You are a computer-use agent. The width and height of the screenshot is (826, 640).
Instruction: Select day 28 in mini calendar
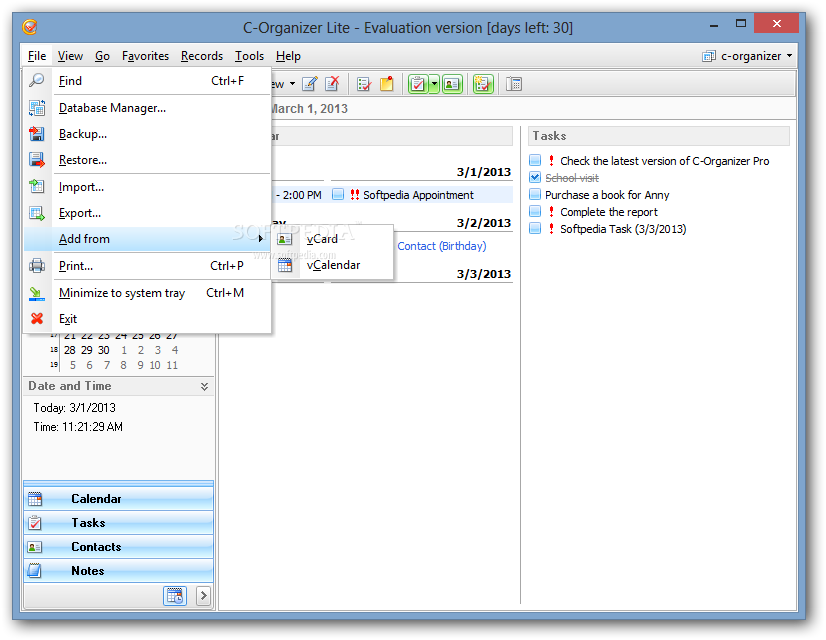tap(70, 350)
